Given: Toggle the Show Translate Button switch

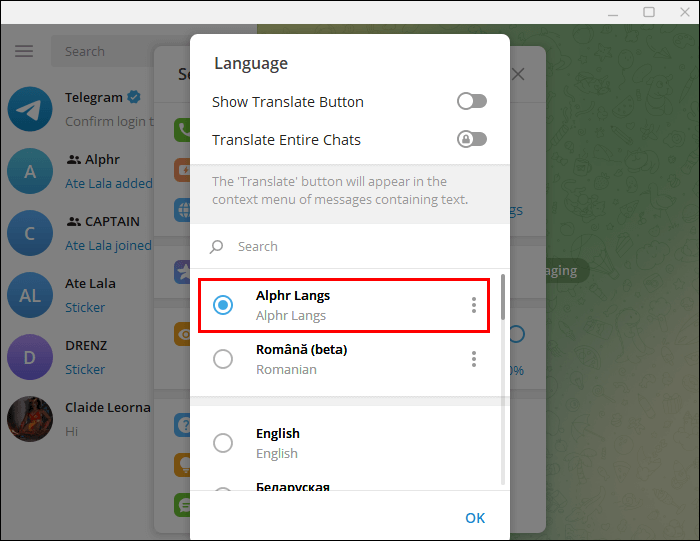Looking at the screenshot, I should (x=471, y=101).
